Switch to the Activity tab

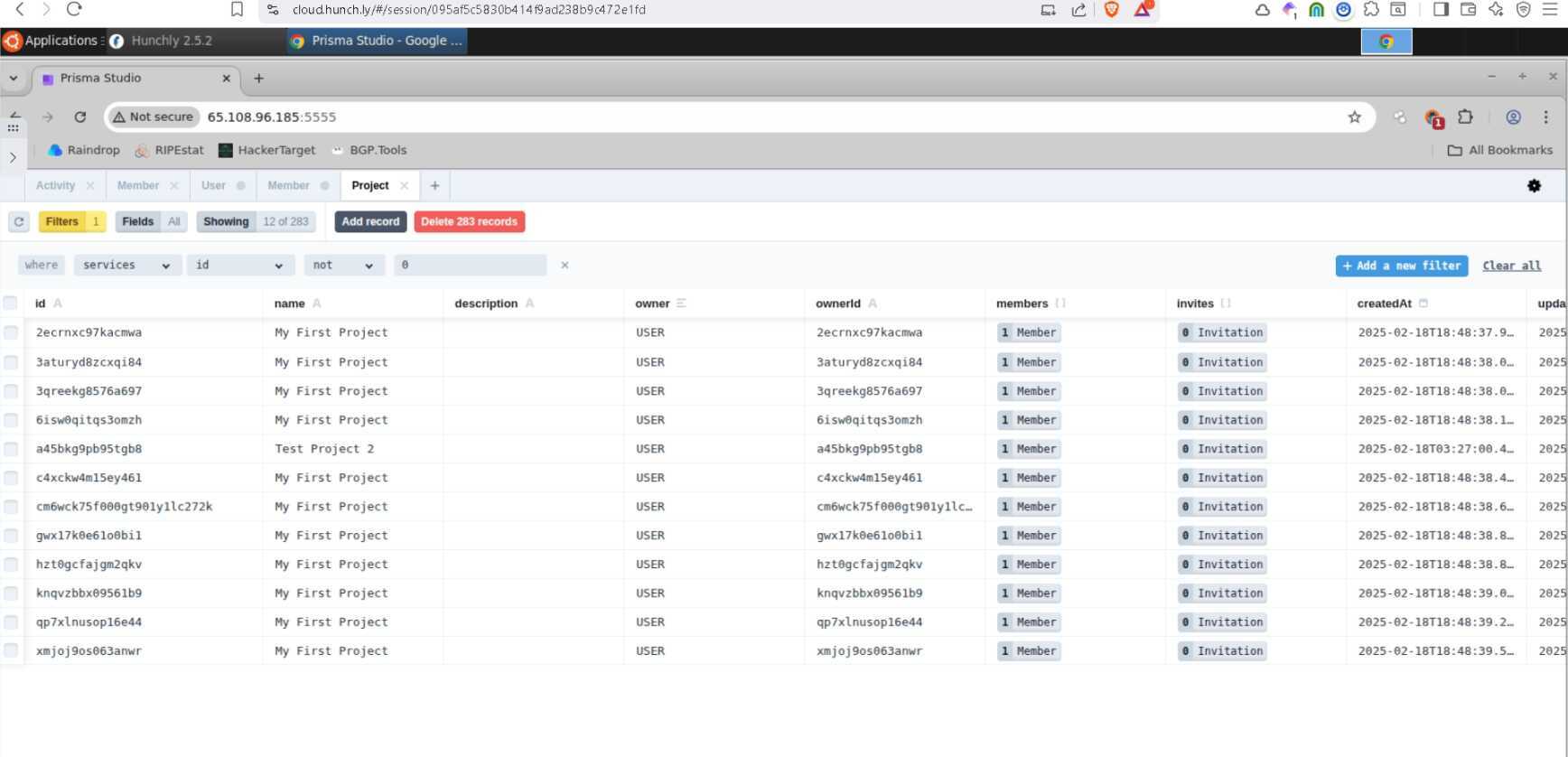(55, 186)
